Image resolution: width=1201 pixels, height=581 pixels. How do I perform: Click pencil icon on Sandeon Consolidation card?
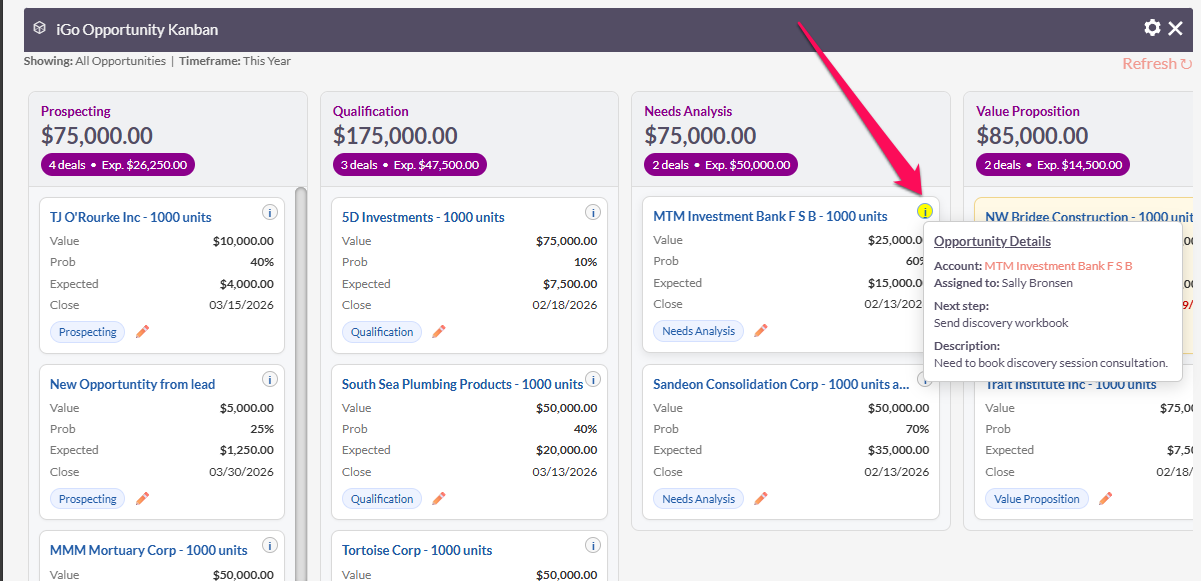point(761,499)
